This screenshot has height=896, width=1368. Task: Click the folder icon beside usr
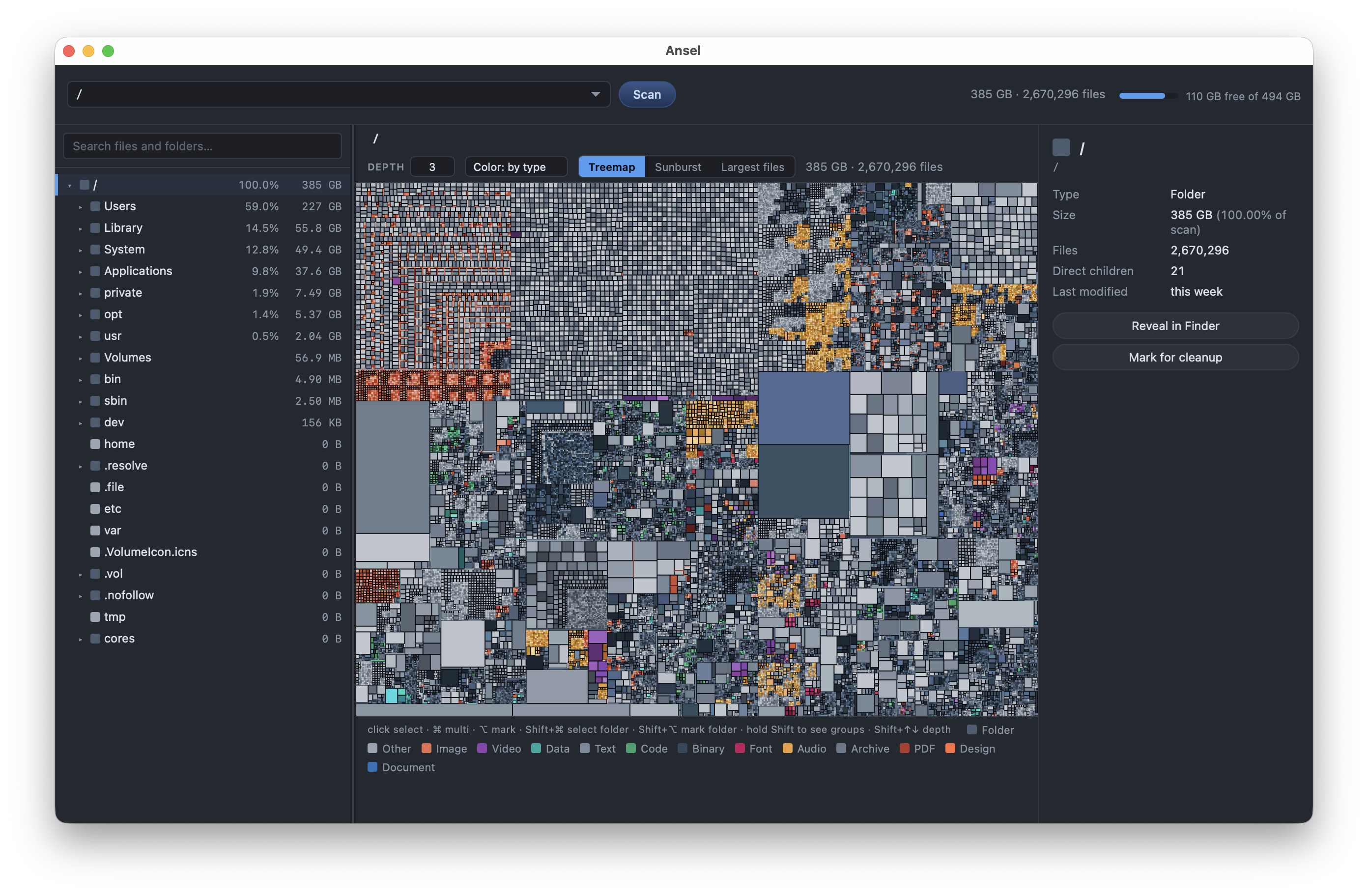(95, 336)
